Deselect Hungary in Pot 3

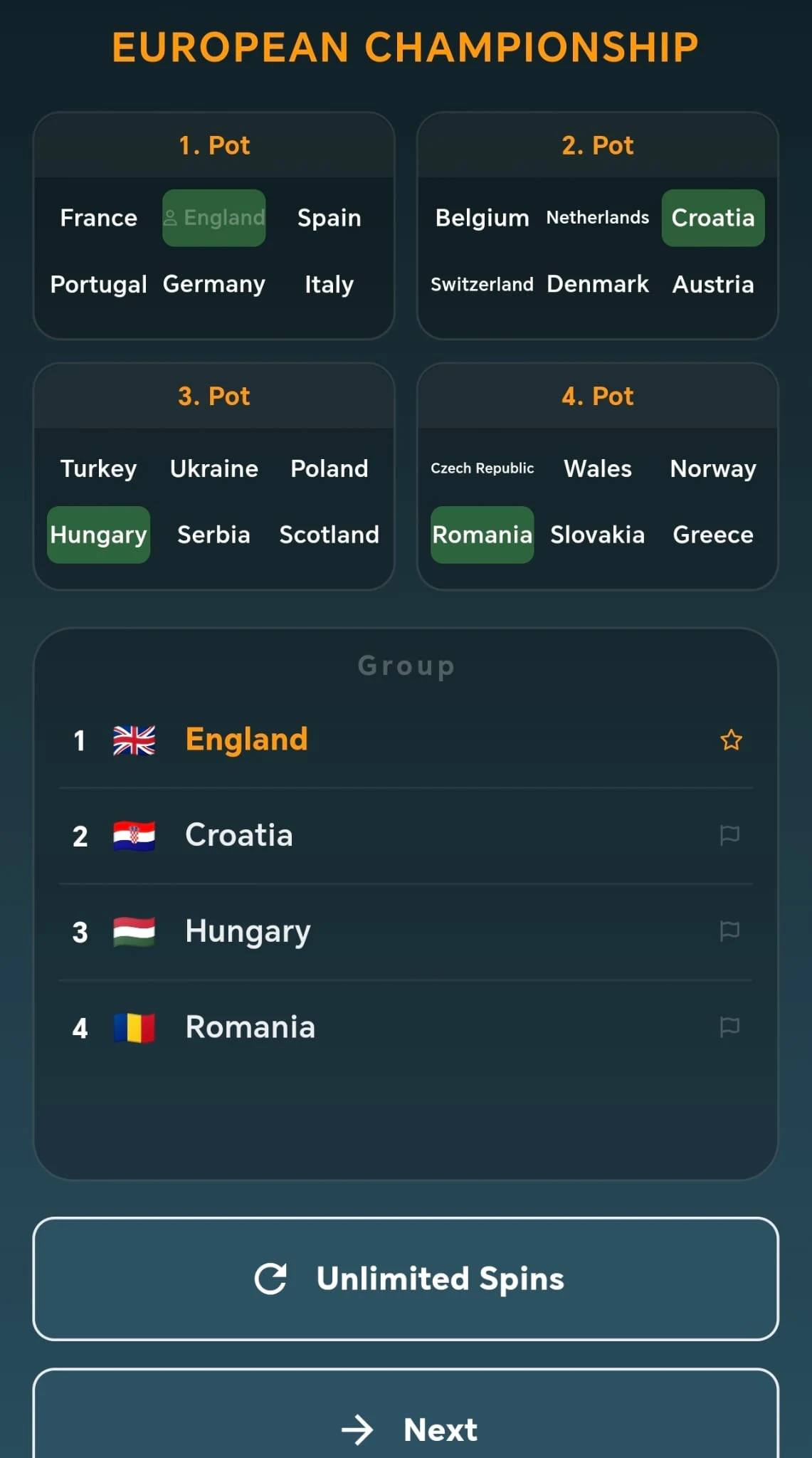point(98,535)
